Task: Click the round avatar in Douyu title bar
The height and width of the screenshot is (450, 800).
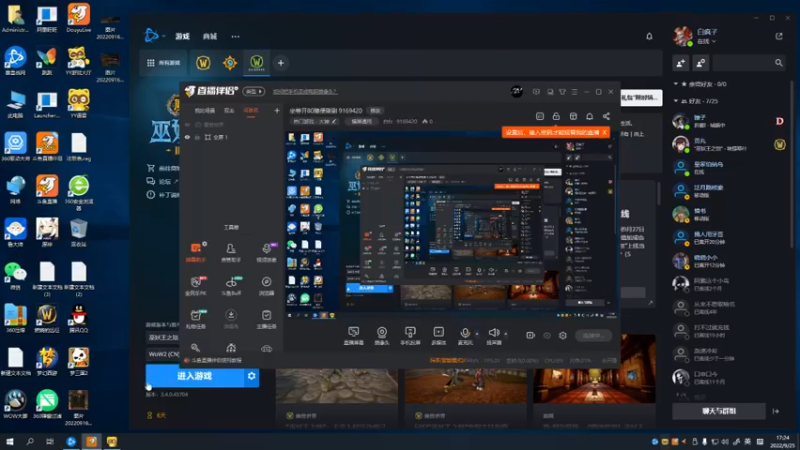Action: (516, 92)
